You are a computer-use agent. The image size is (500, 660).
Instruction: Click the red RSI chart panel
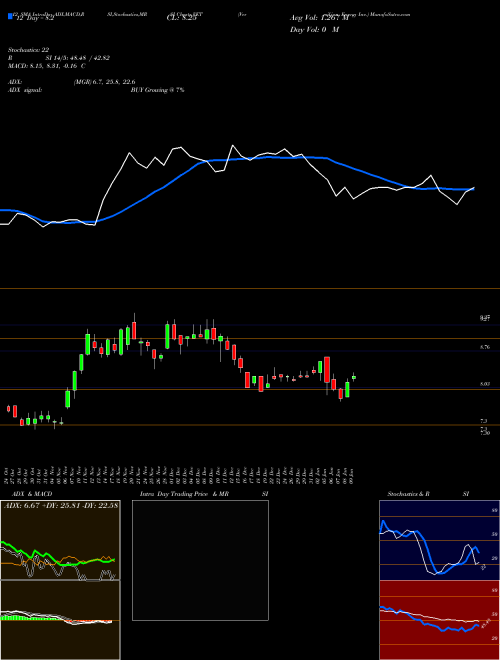(x=439, y=620)
